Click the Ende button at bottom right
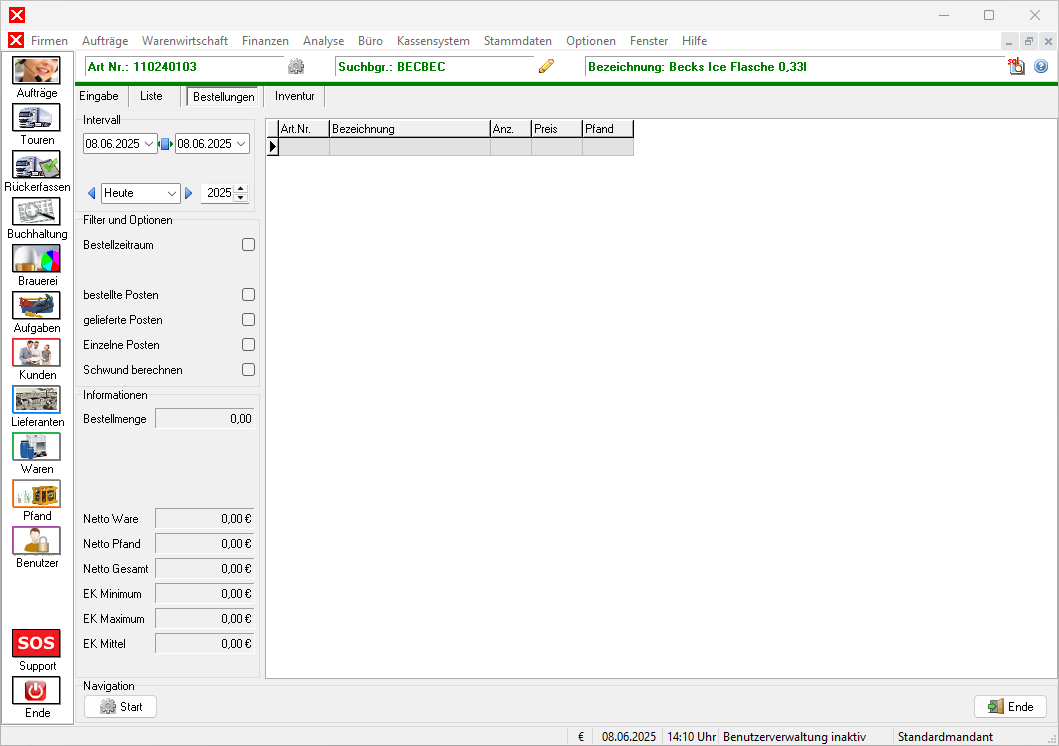The height and width of the screenshot is (746, 1059). 1010,707
